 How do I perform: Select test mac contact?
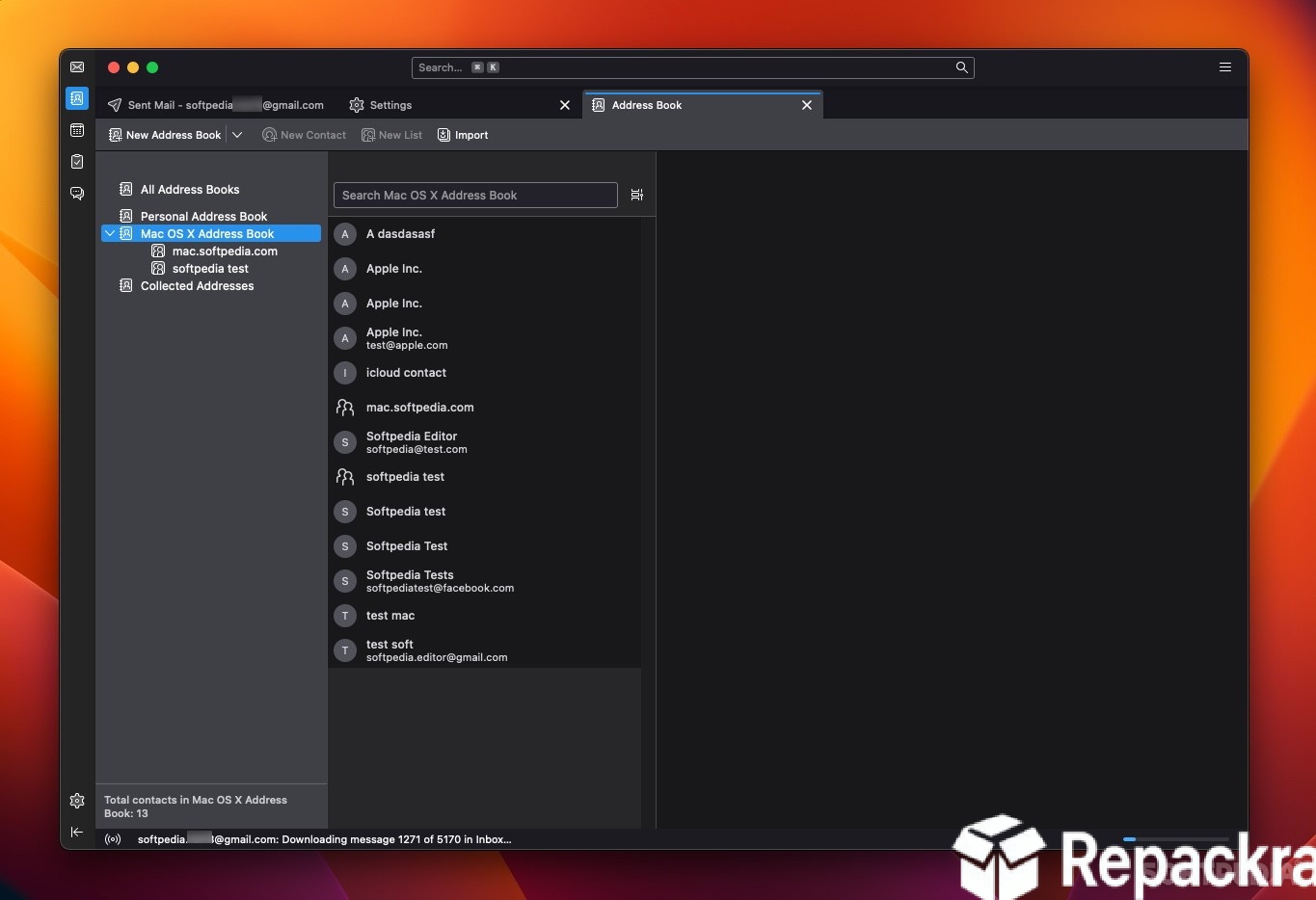(485, 616)
